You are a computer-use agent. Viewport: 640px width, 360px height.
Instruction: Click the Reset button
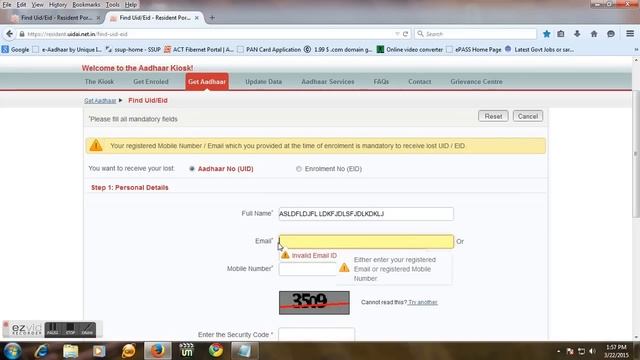[x=493, y=116]
